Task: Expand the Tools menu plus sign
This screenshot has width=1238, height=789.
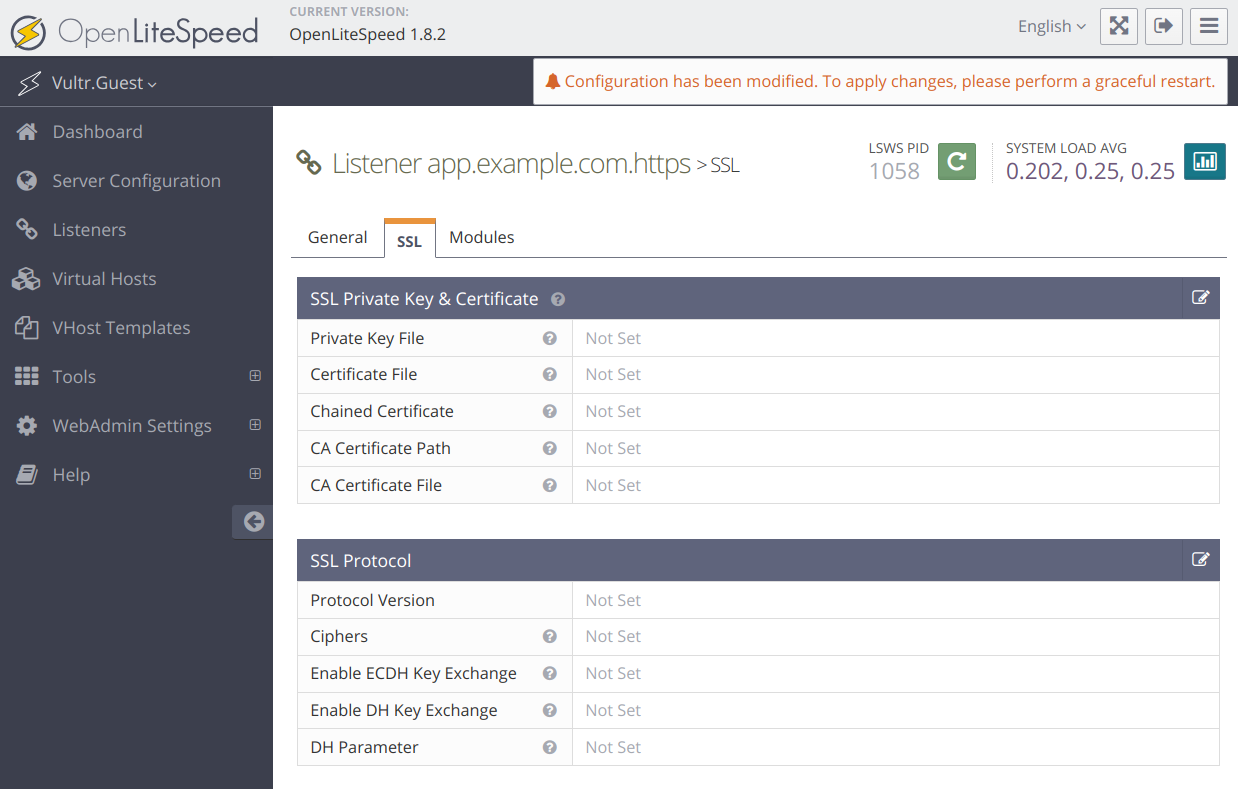Action: [255, 376]
